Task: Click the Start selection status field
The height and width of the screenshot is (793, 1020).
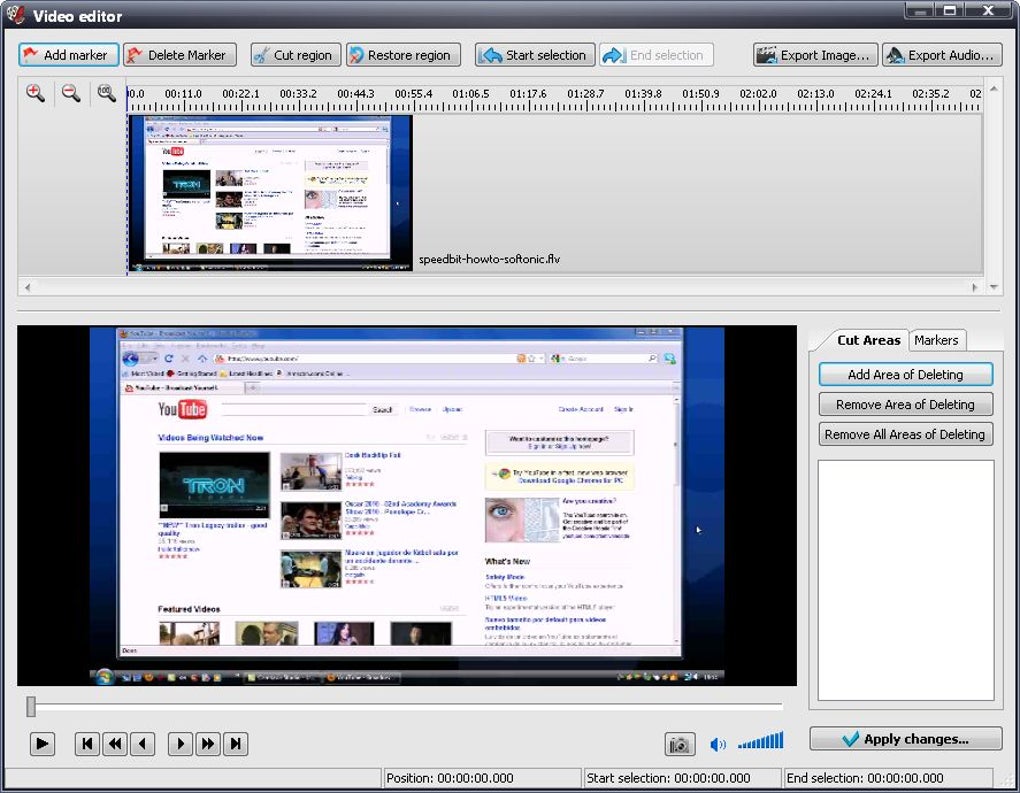Action: [x=682, y=778]
